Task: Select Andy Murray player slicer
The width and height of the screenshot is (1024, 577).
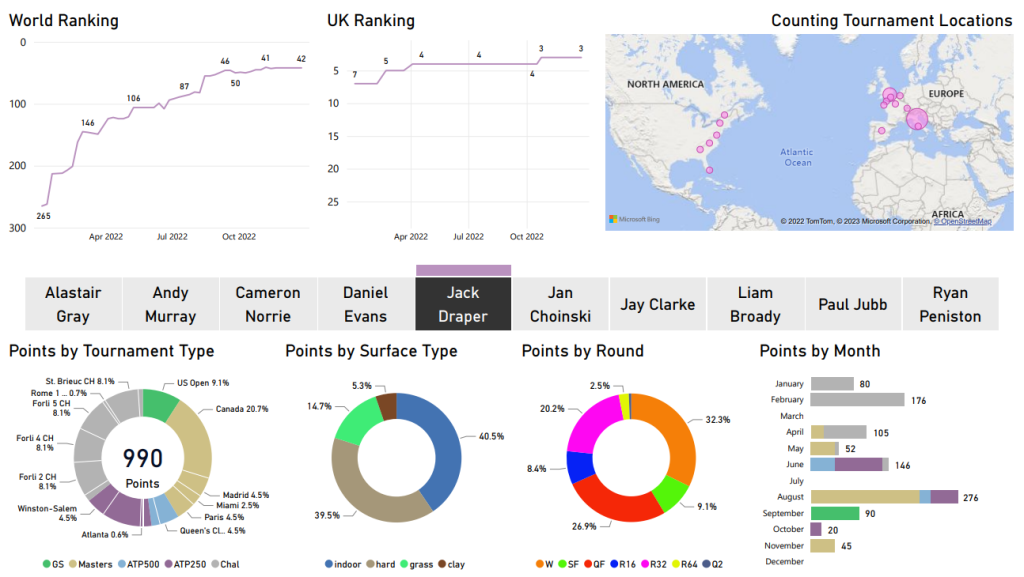Action: tap(170, 304)
